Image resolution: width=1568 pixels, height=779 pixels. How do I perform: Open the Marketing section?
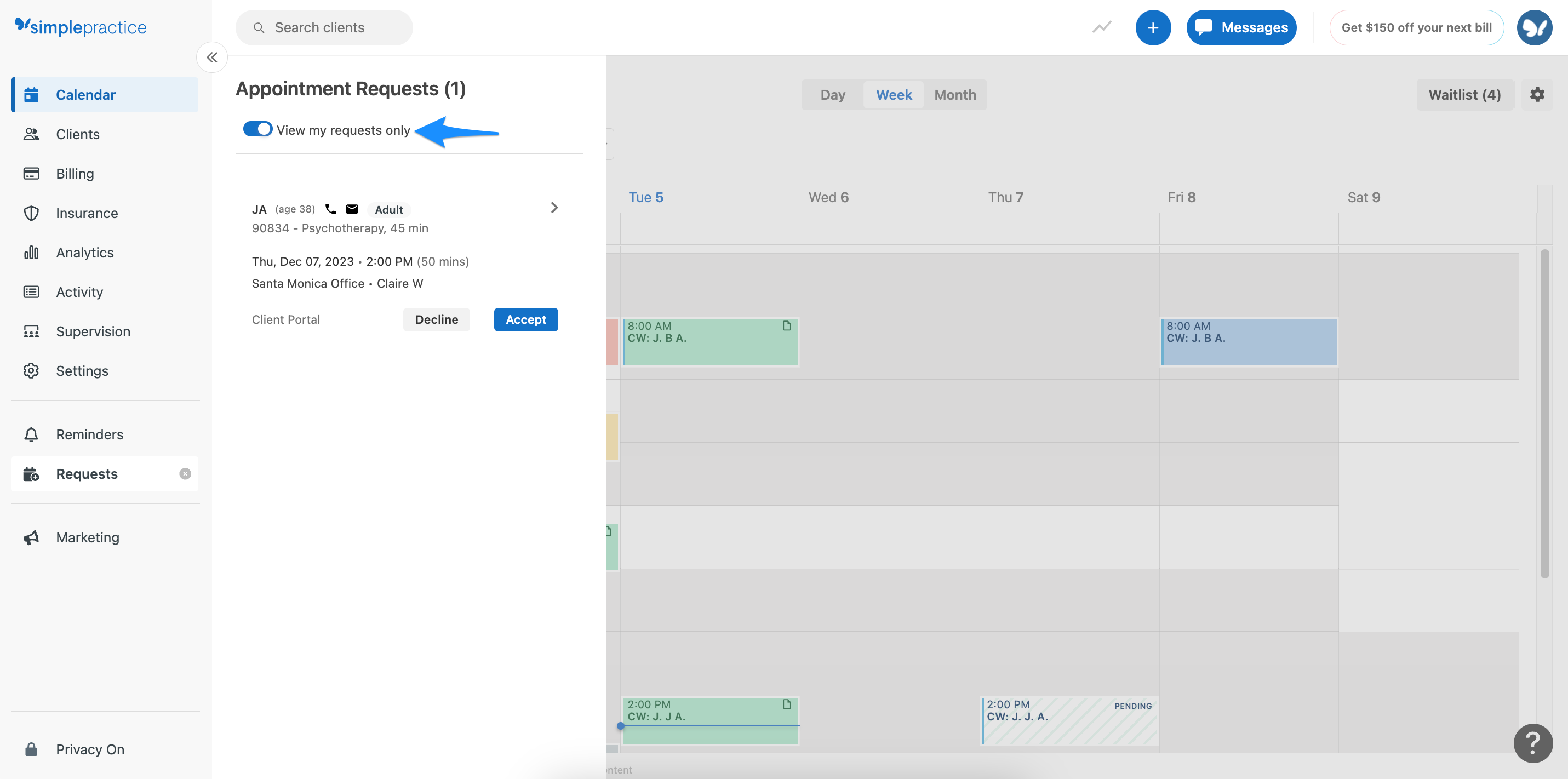[x=88, y=537]
